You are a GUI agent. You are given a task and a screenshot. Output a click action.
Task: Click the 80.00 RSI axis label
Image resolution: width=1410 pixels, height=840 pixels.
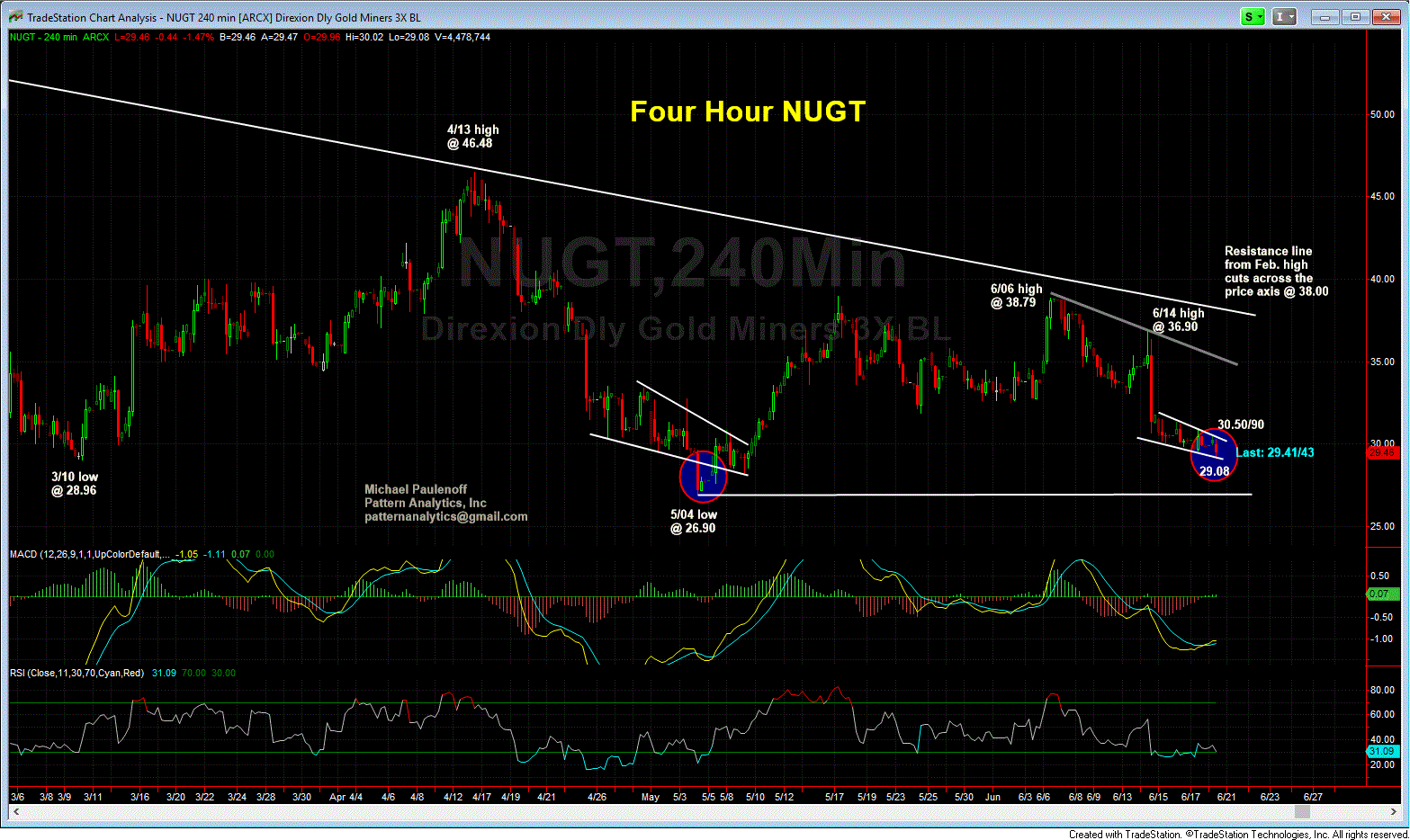tap(1381, 691)
